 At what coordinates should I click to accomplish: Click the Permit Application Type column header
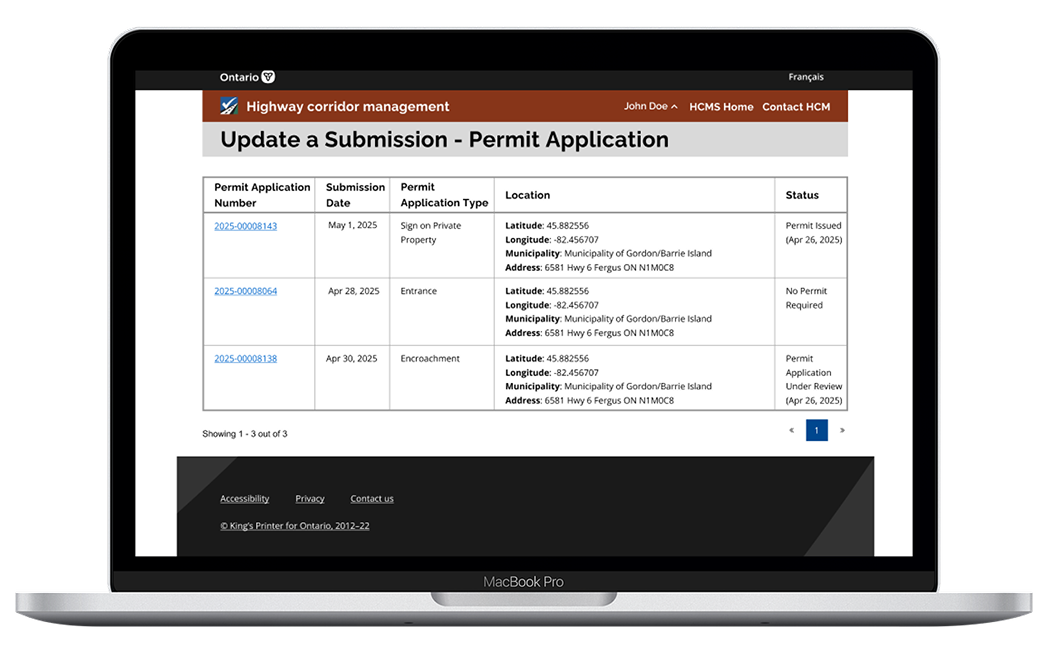coord(444,195)
